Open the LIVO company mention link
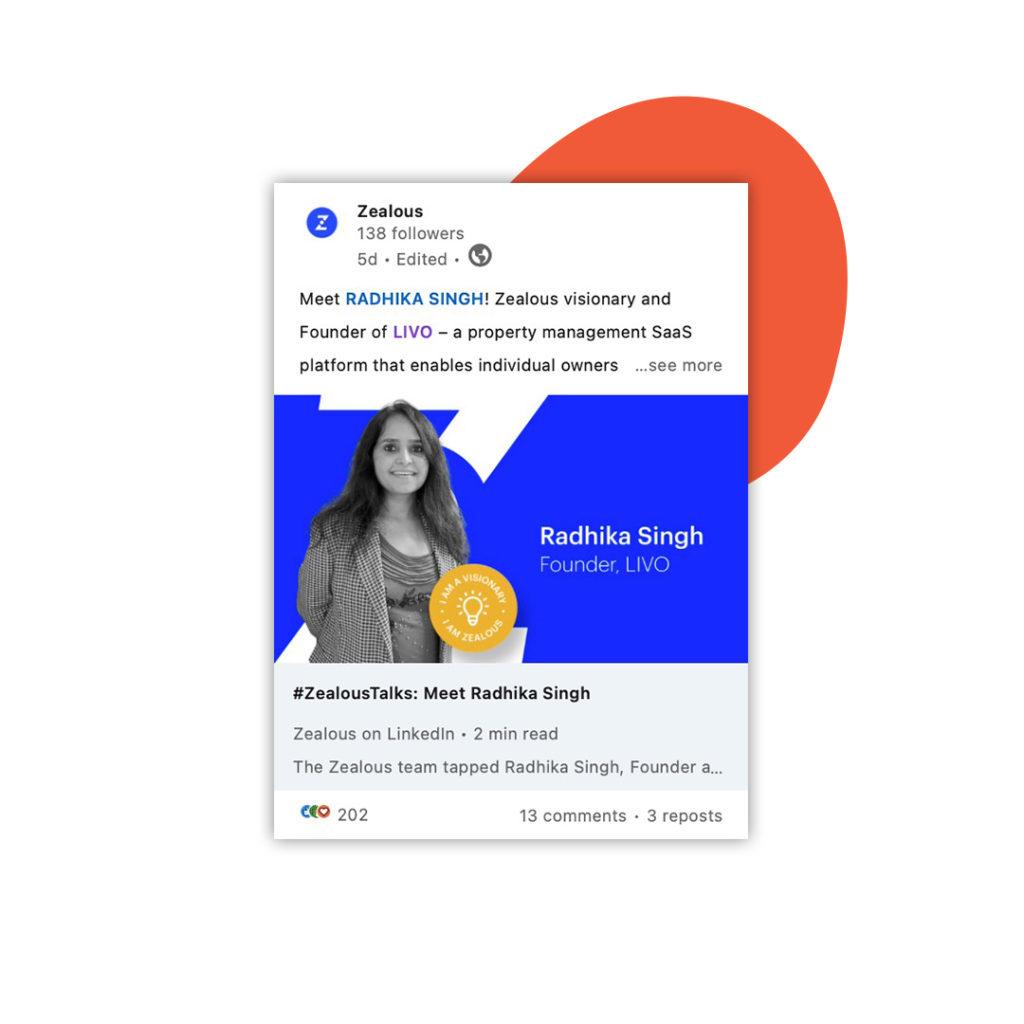This screenshot has height=1024, width=1024. (x=413, y=332)
